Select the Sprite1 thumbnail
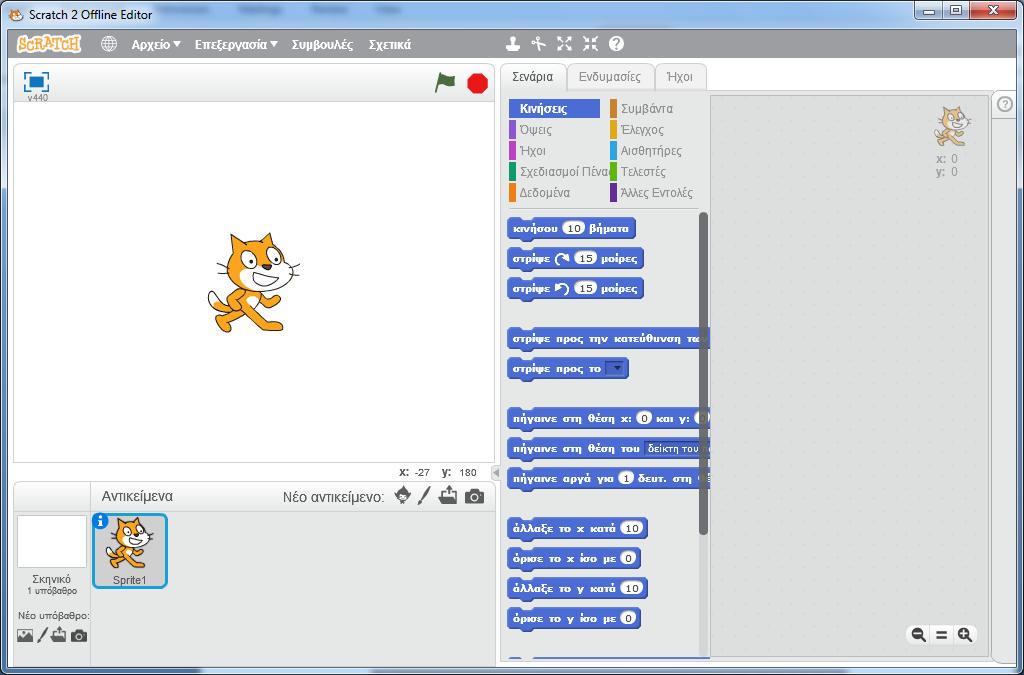Image resolution: width=1024 pixels, height=675 pixels. [129, 550]
